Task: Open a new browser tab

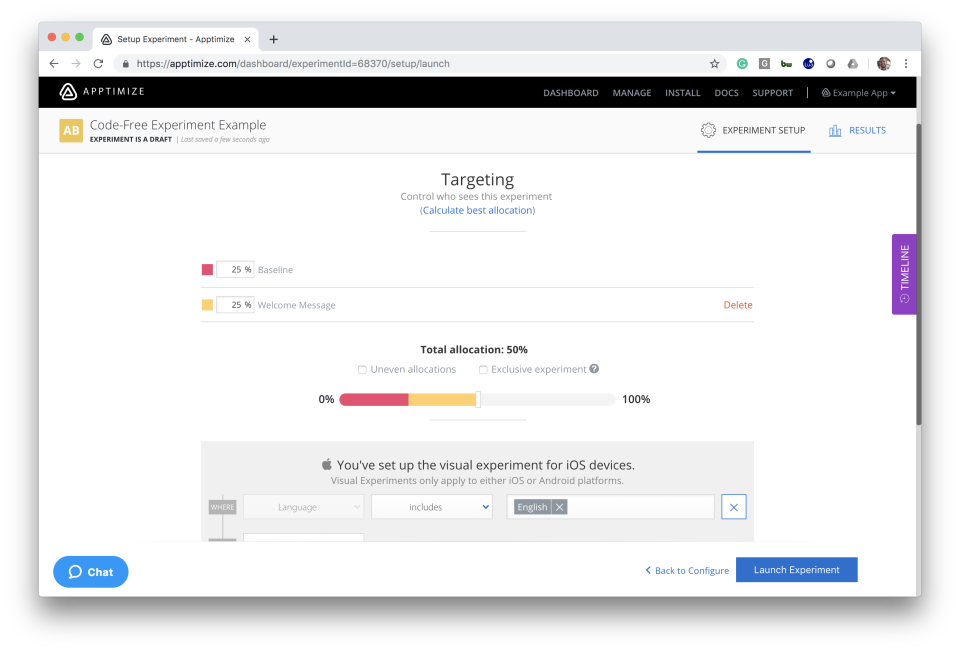Action: (x=274, y=39)
